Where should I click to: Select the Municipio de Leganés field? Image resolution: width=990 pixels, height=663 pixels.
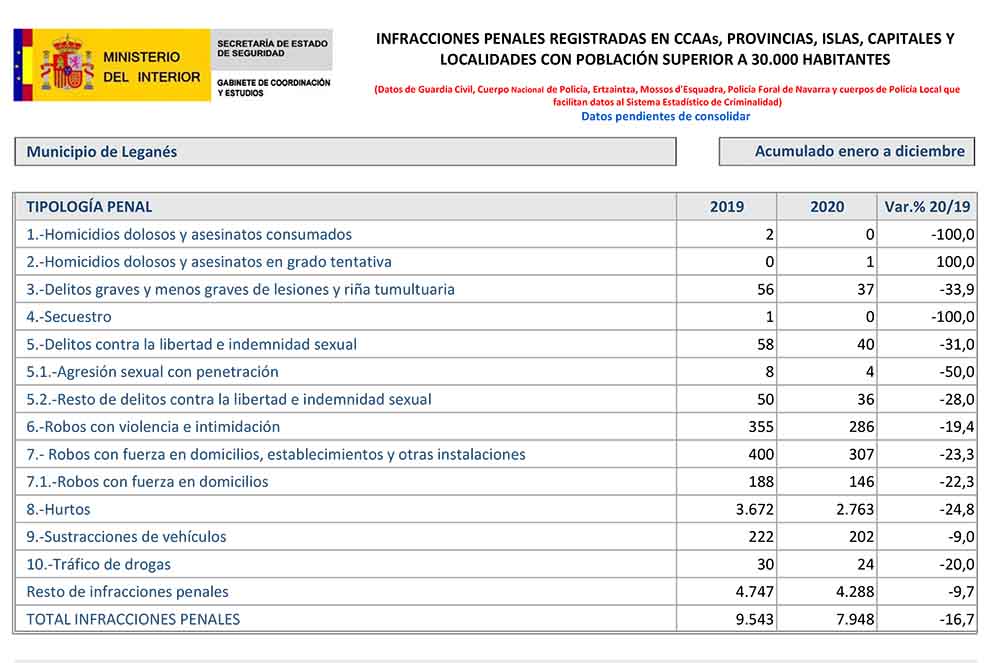[x=345, y=152]
